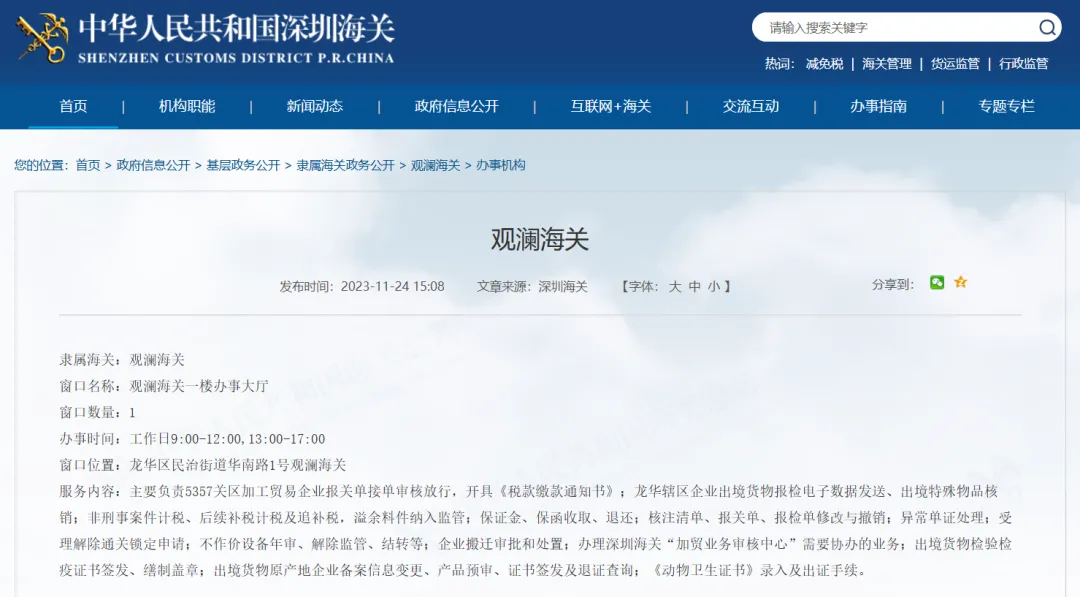Set font size to 小
This screenshot has width=1080, height=597.
click(x=714, y=286)
